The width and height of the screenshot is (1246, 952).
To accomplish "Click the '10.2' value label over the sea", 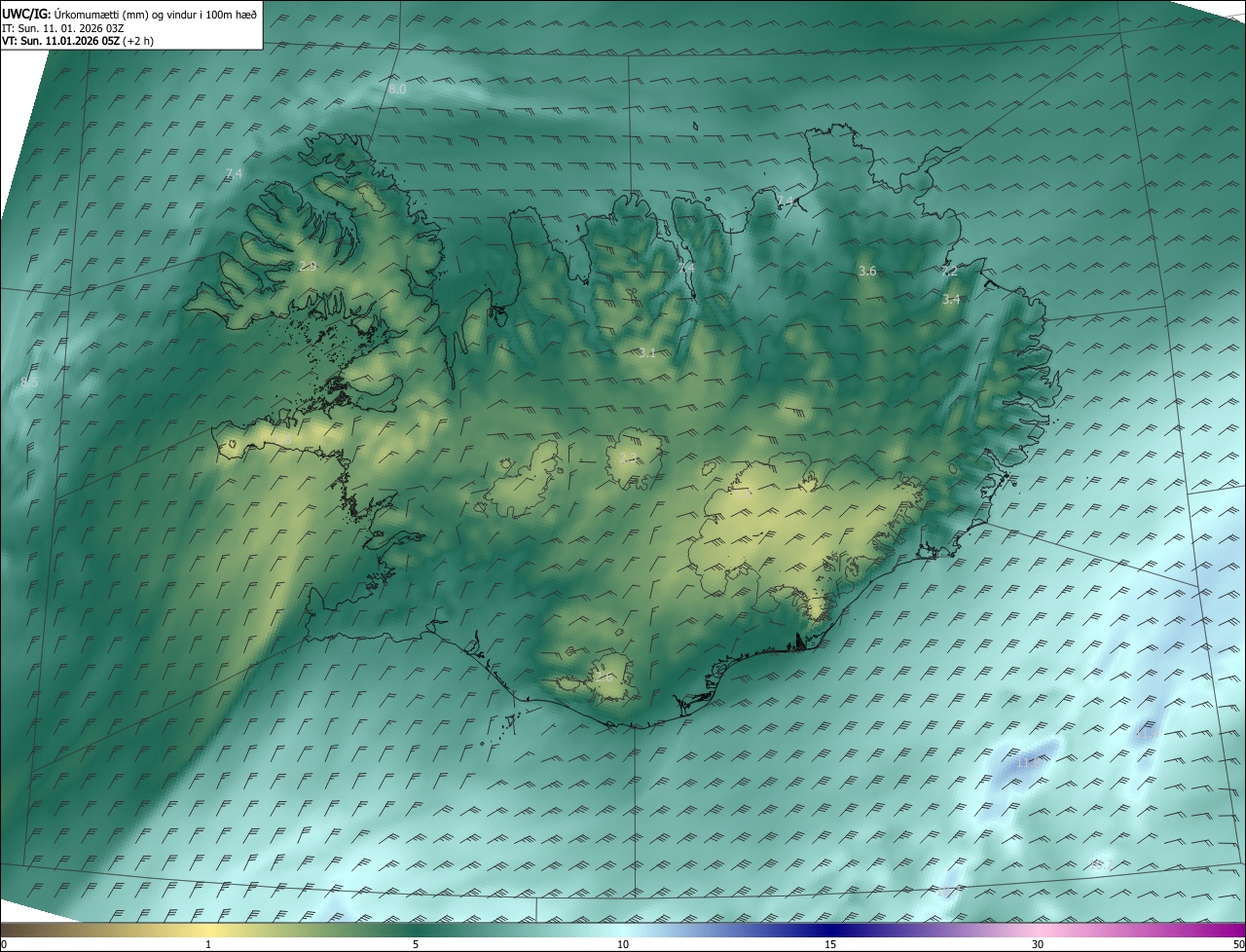I will 1102,864.
